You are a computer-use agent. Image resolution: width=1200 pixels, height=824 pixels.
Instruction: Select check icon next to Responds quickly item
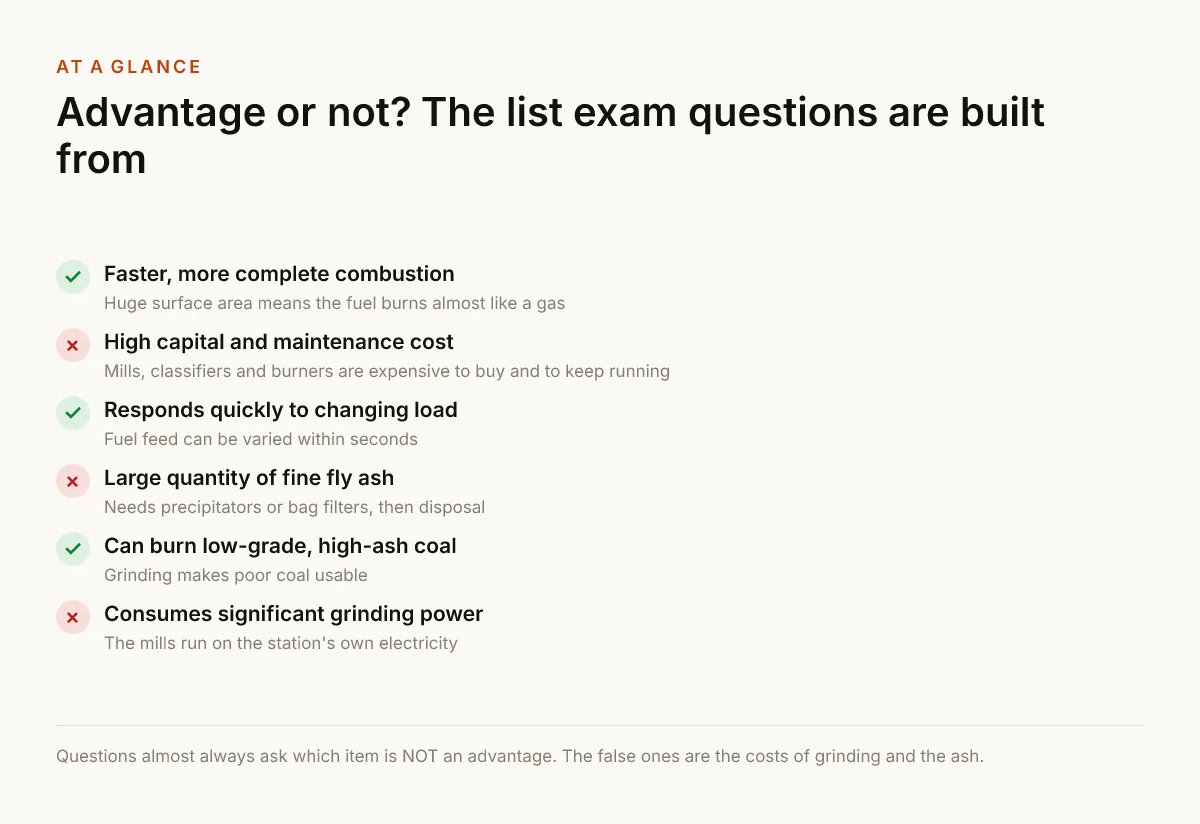(73, 413)
